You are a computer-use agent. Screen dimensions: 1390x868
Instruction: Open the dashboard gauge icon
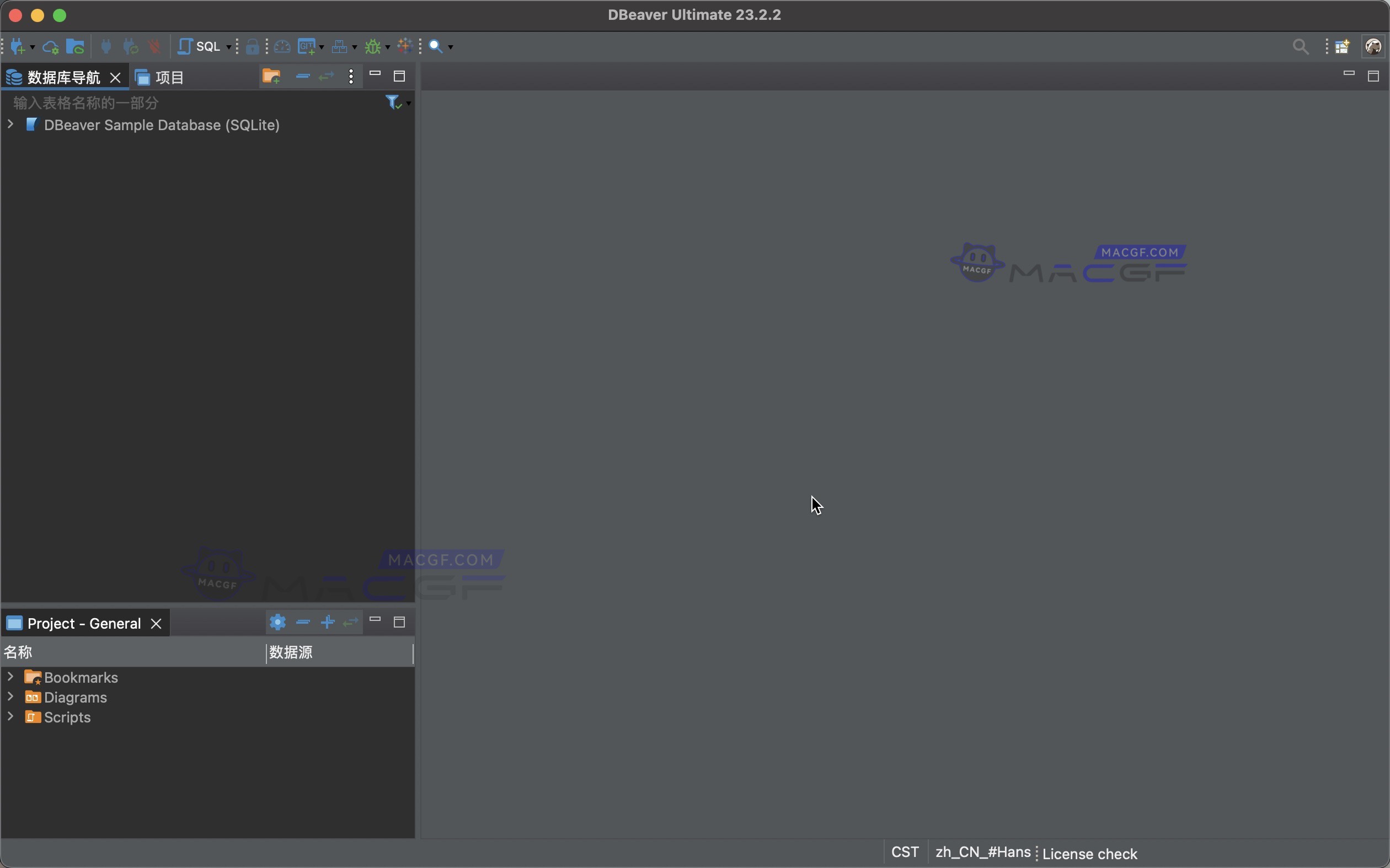click(282, 46)
